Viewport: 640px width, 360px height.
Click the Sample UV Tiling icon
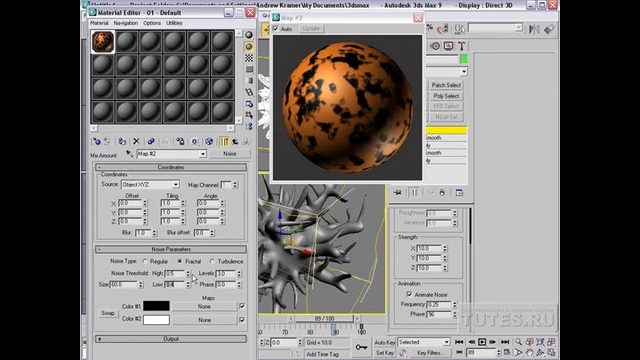tap(249, 69)
